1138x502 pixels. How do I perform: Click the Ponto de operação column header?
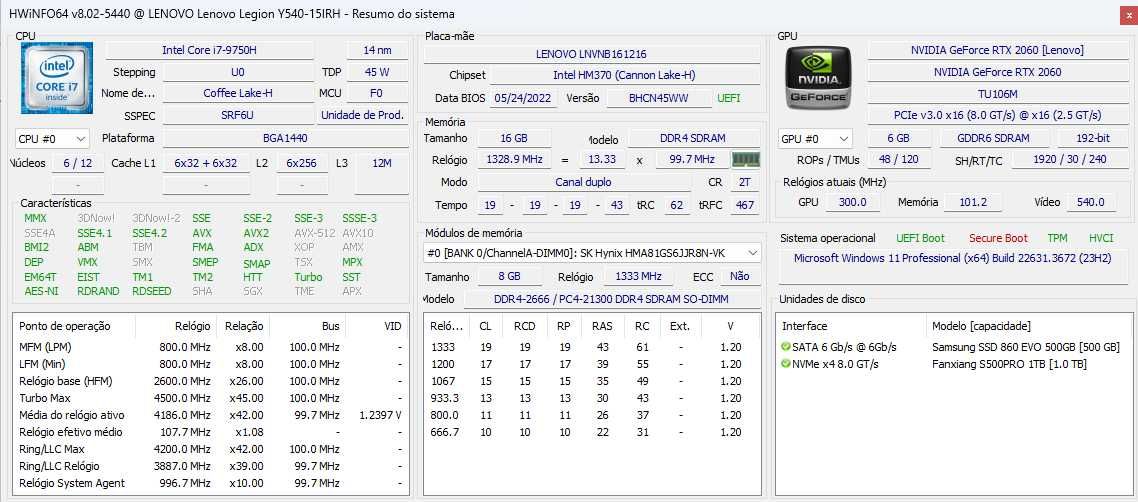pyautogui.click(x=74, y=326)
